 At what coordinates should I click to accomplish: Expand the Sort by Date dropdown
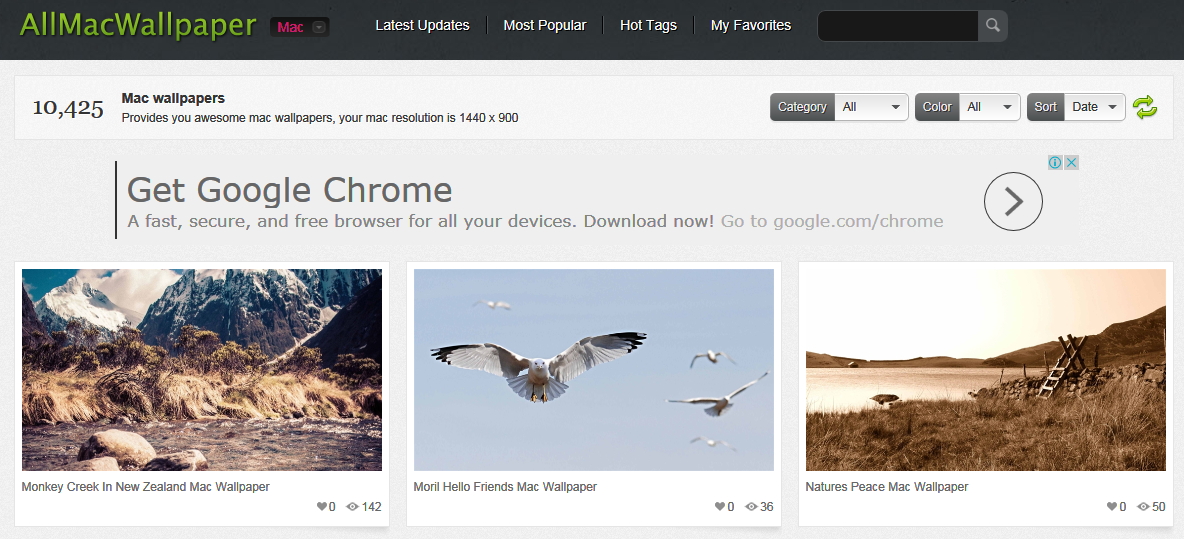pos(1095,107)
